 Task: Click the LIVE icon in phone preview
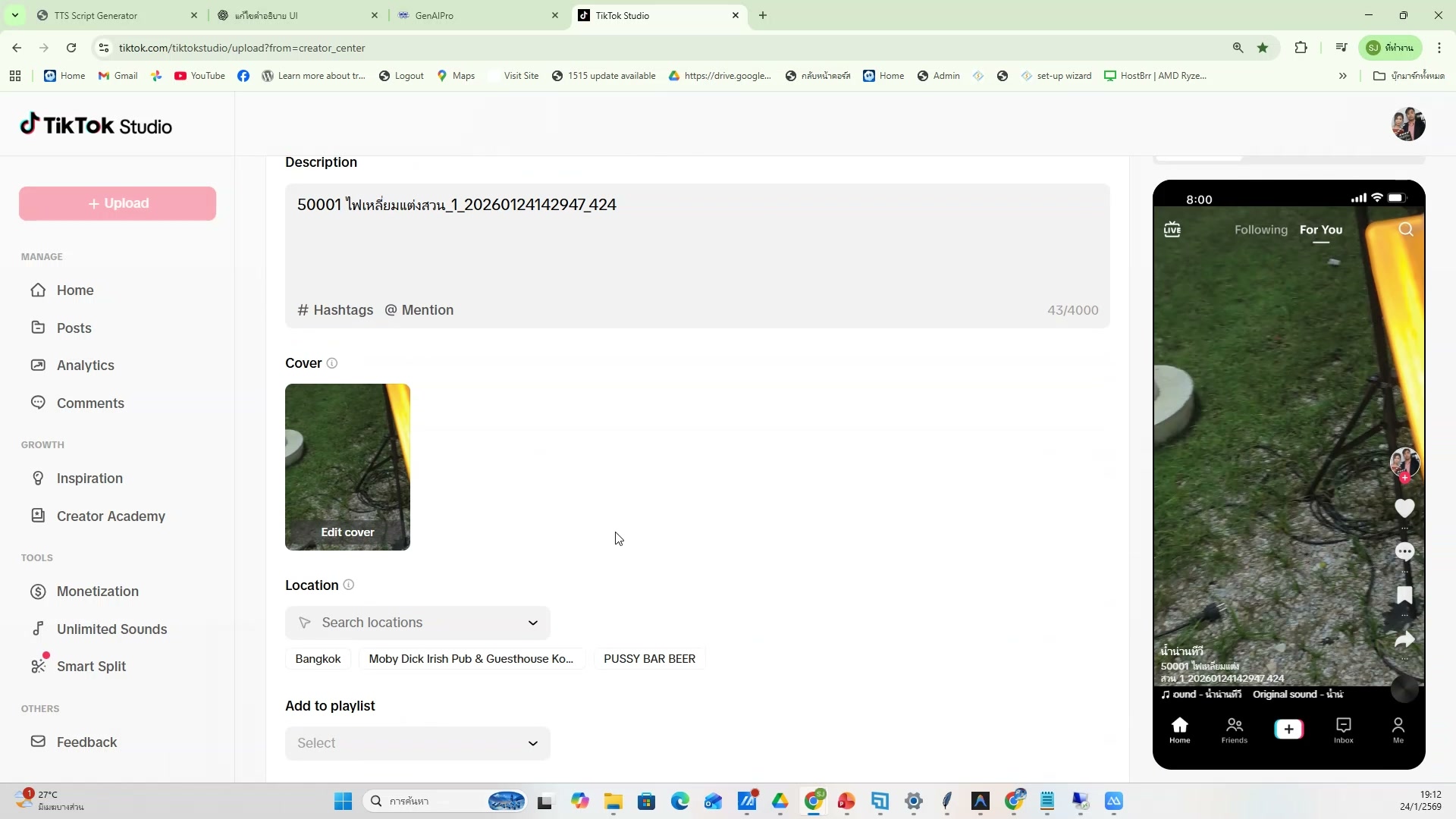[x=1172, y=230]
